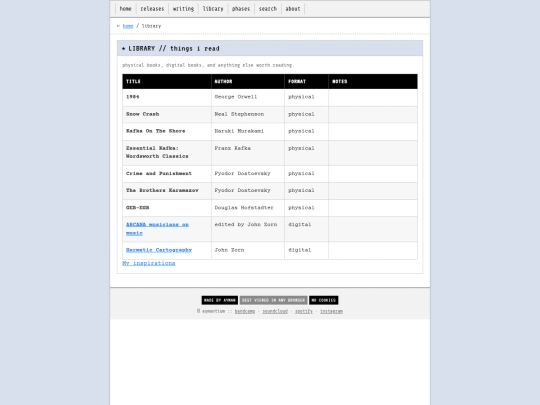Select the Essential Kafka: Wordsworth Classics title
The height and width of the screenshot is (405, 540).
click(157, 152)
